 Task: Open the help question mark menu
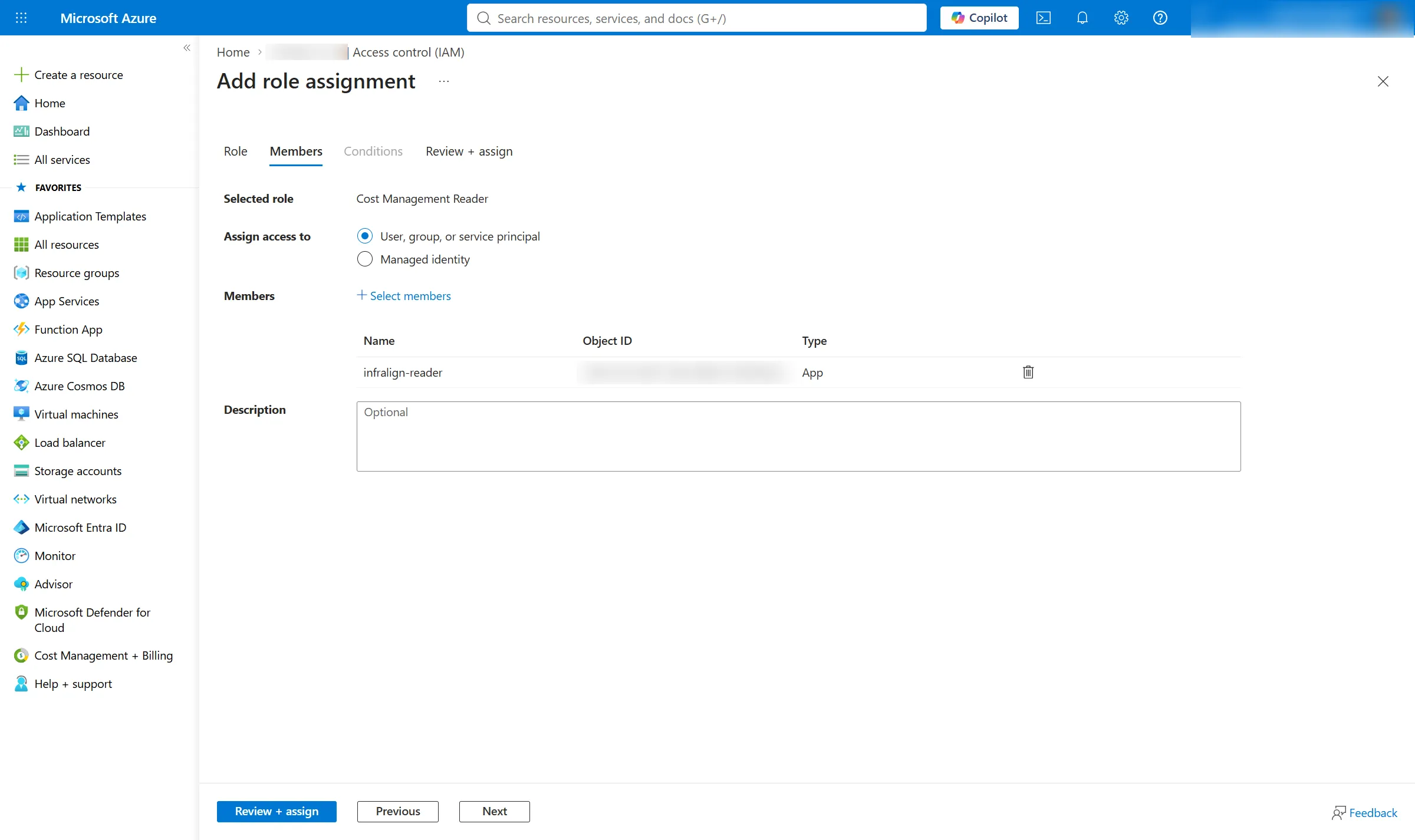tap(1160, 18)
